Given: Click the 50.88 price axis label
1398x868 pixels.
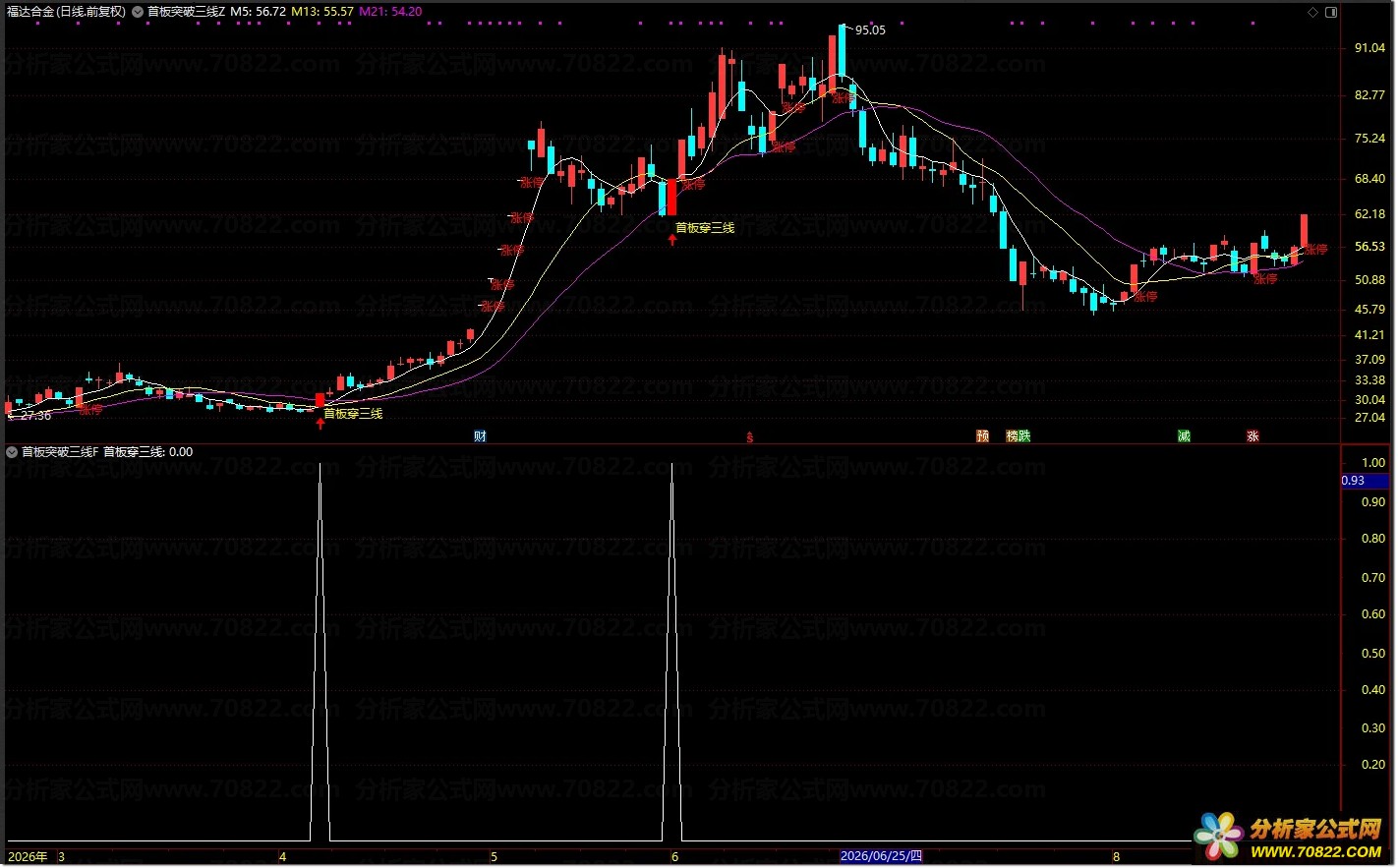Looking at the screenshot, I should click(x=1369, y=280).
